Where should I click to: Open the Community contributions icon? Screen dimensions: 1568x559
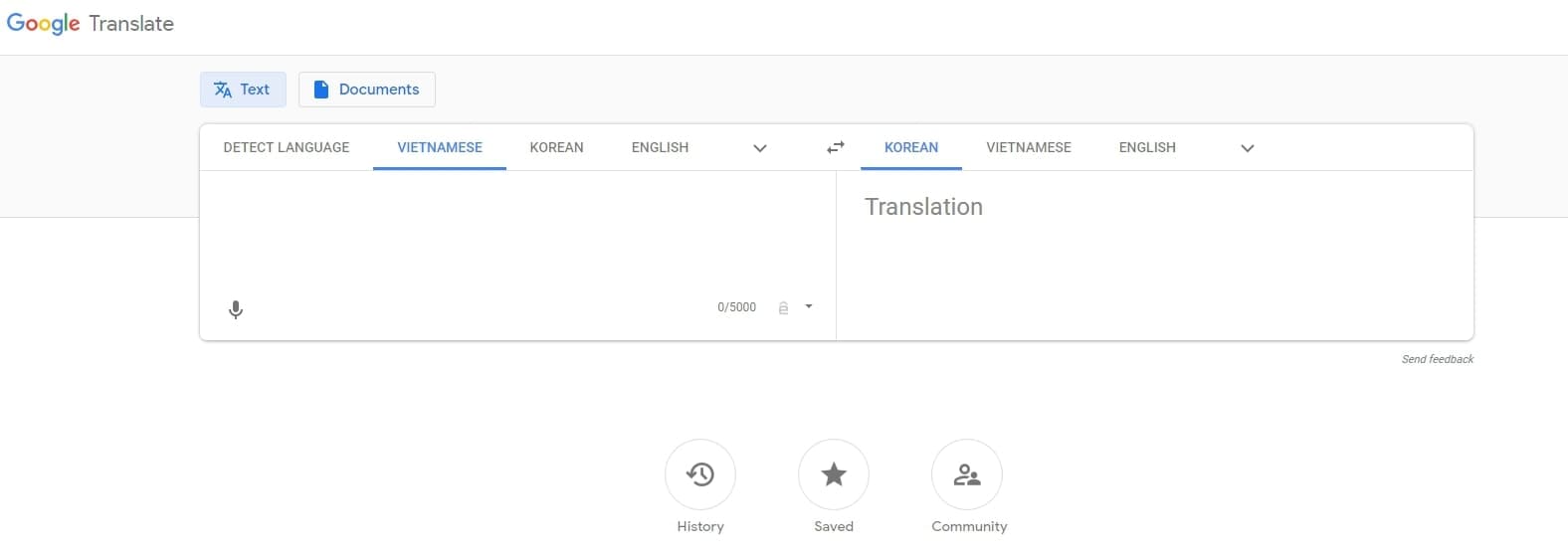point(967,474)
